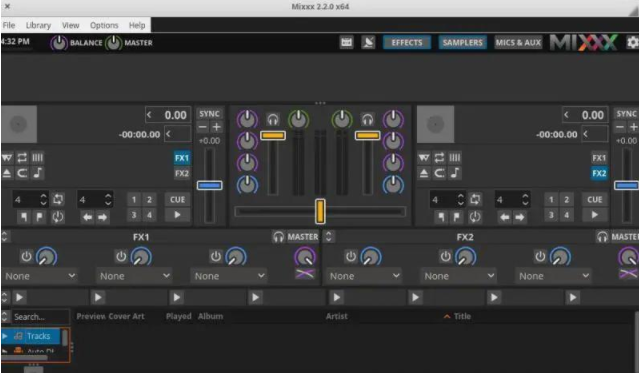
Task: Click left deck beatjump forward arrow
Action: [102, 217]
